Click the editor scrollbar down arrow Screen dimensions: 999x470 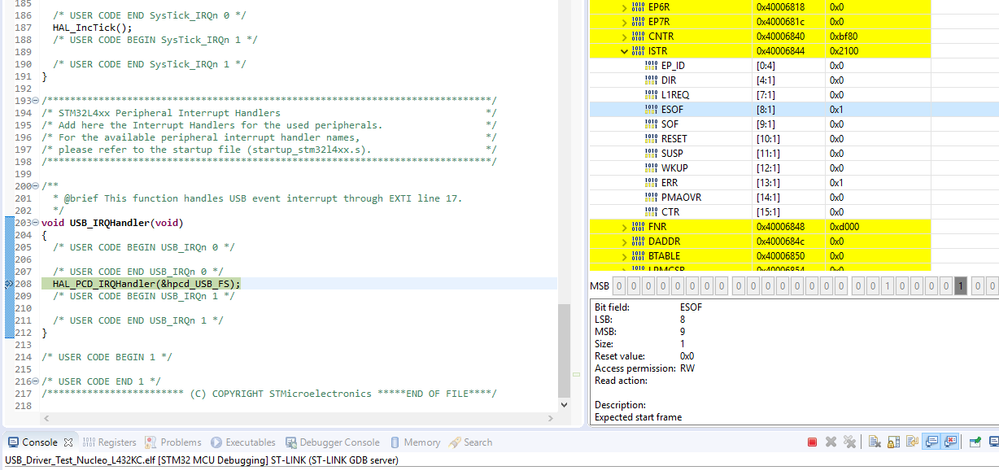[x=563, y=404]
